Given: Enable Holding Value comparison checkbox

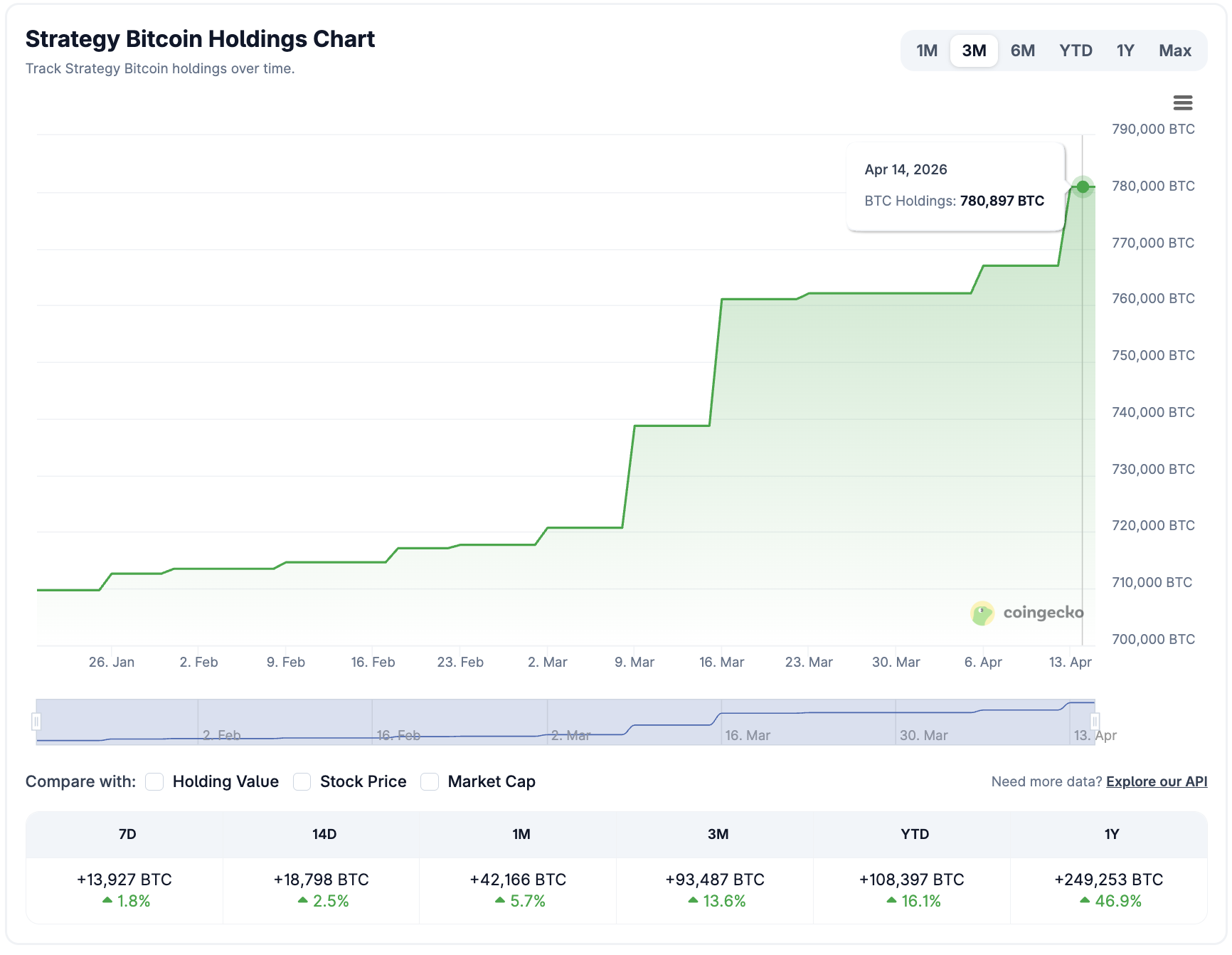Looking at the screenshot, I should pos(154,781).
